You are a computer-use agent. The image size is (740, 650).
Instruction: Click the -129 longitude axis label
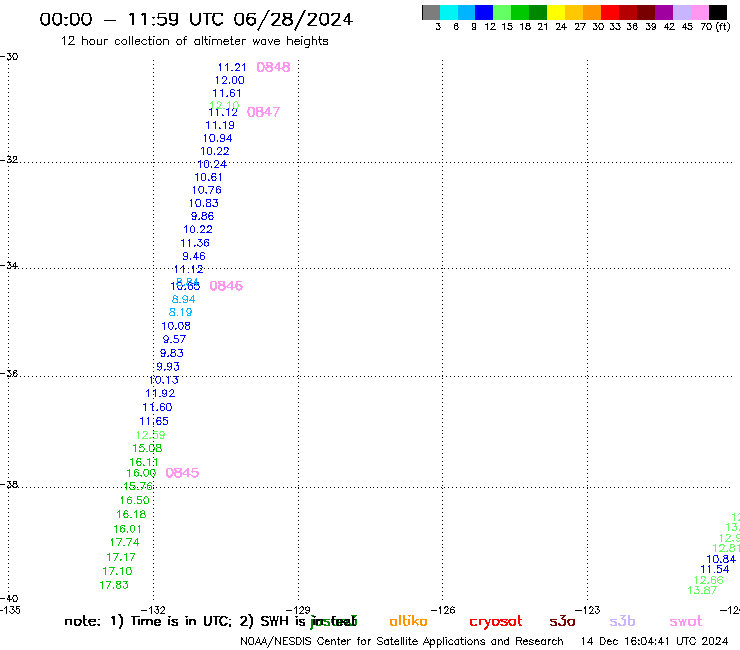(299, 610)
